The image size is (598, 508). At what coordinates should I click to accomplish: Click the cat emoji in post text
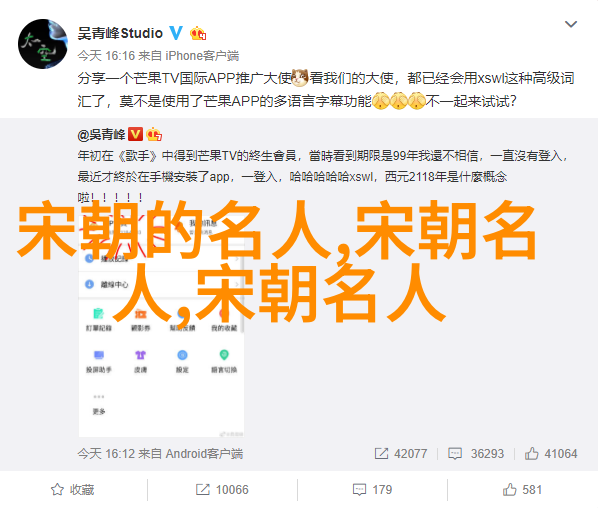299,78
